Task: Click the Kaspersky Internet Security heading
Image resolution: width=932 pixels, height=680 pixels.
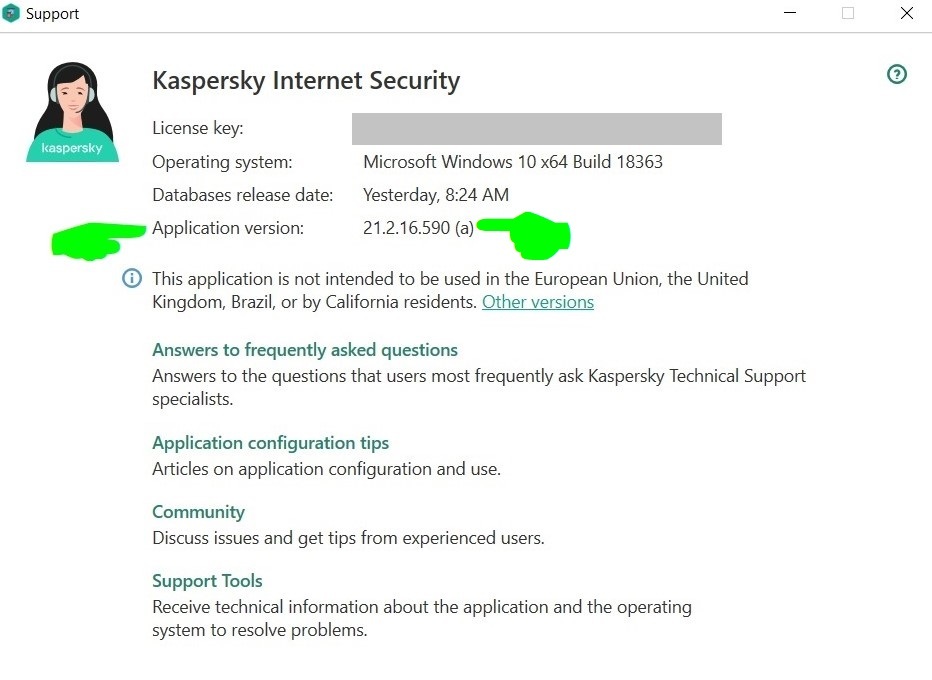Action: tap(306, 81)
